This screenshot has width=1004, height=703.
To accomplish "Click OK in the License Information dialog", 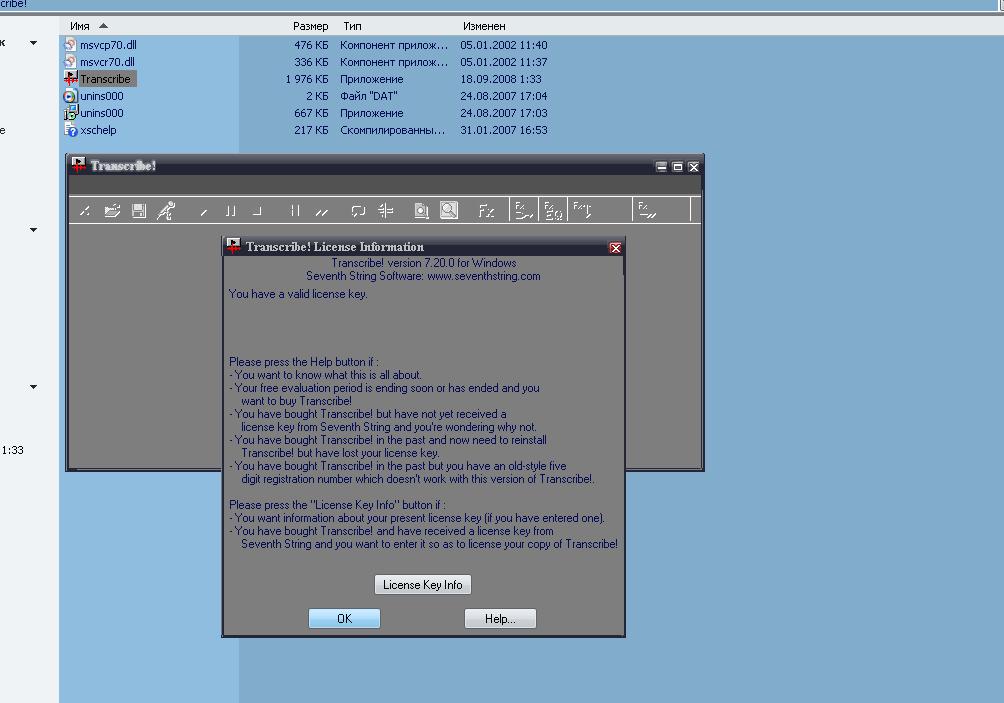I will click(344, 618).
